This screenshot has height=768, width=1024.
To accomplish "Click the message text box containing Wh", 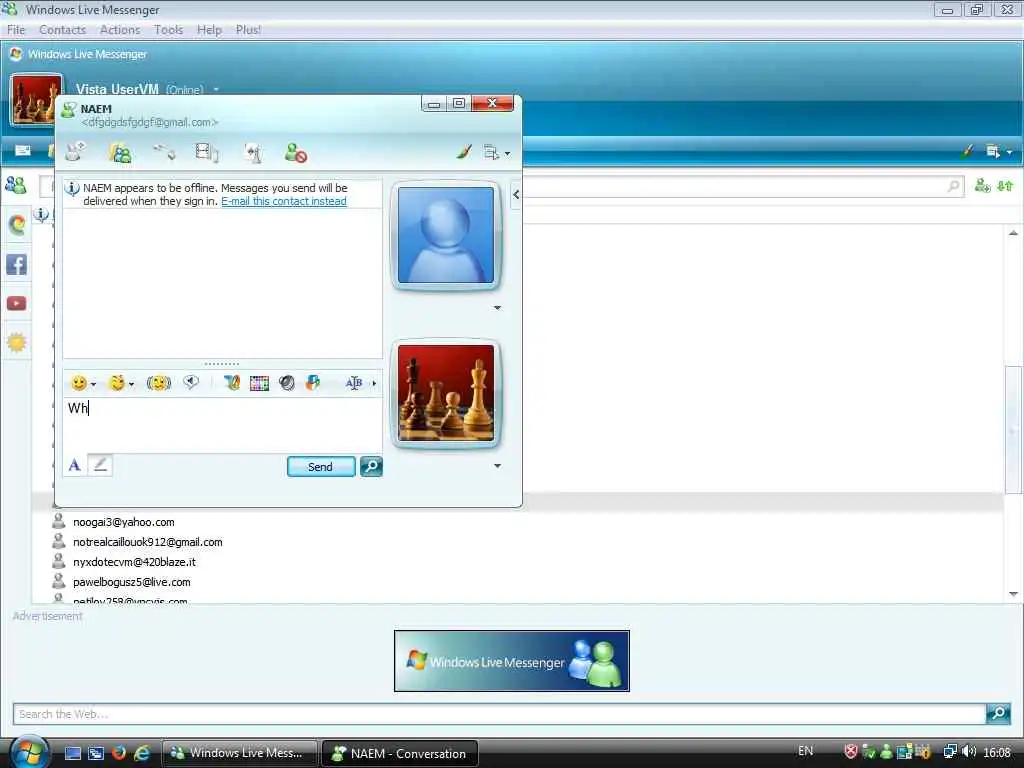I will [222, 424].
